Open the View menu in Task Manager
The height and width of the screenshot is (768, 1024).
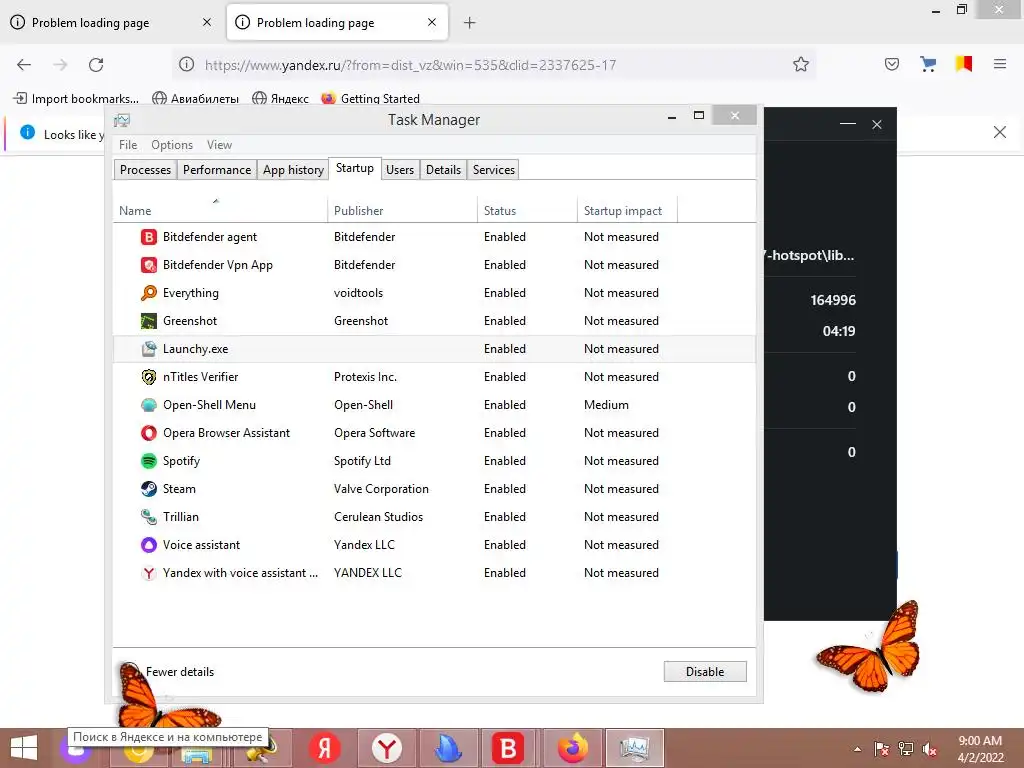coord(219,145)
